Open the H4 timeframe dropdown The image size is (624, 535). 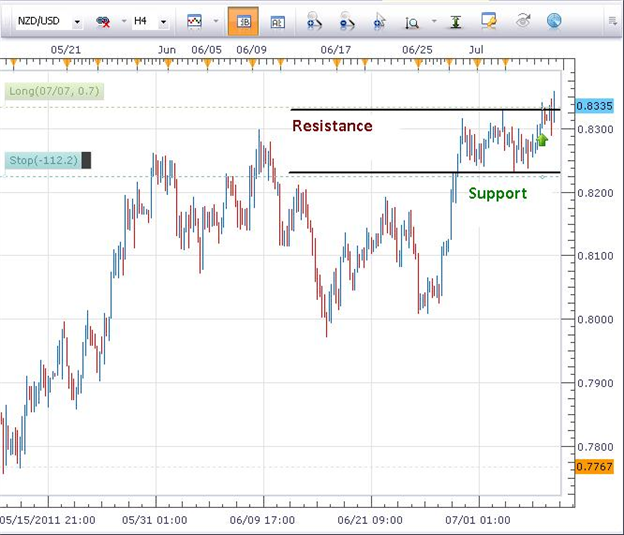[x=163, y=22]
